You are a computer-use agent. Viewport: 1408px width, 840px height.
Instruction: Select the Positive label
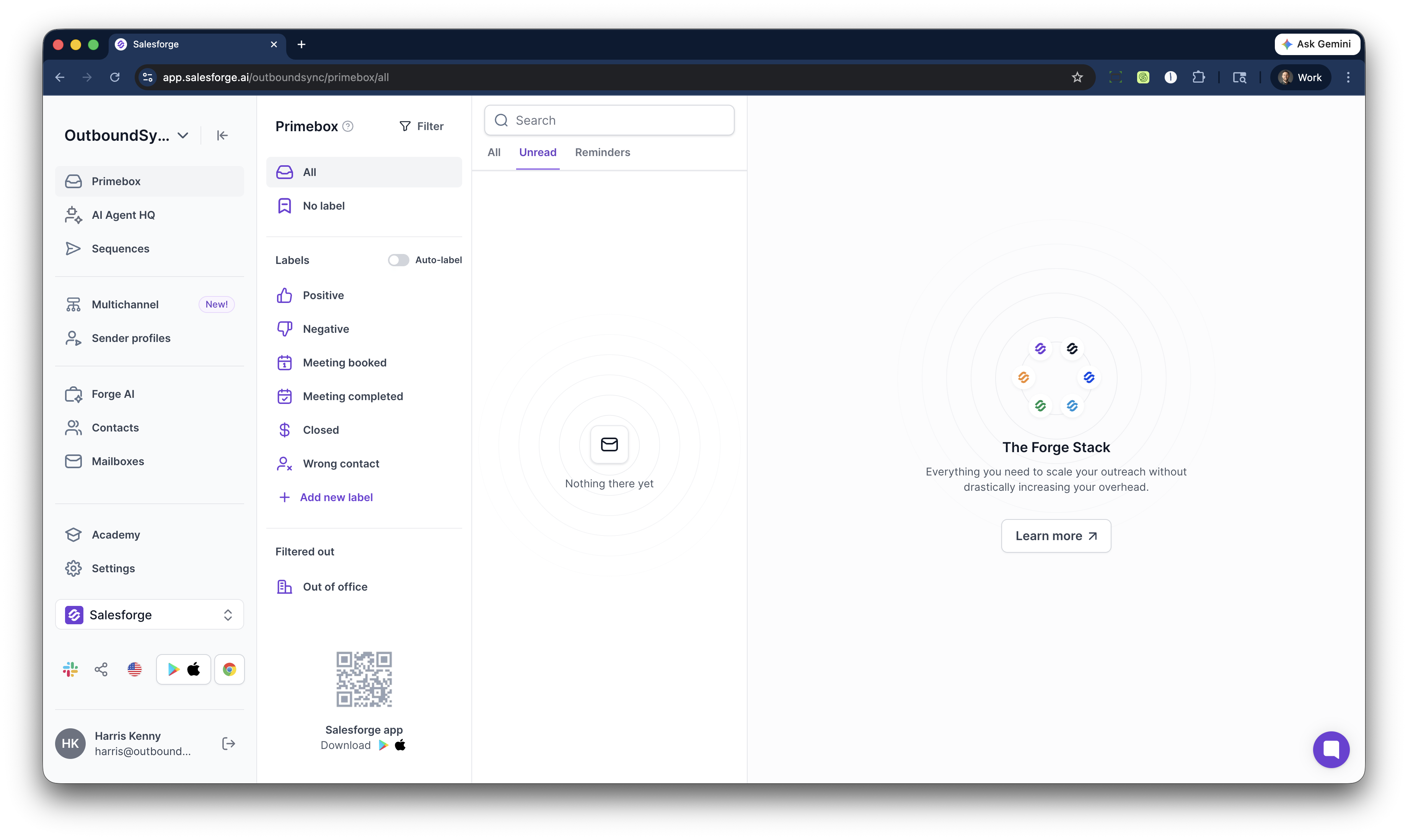[x=323, y=295]
